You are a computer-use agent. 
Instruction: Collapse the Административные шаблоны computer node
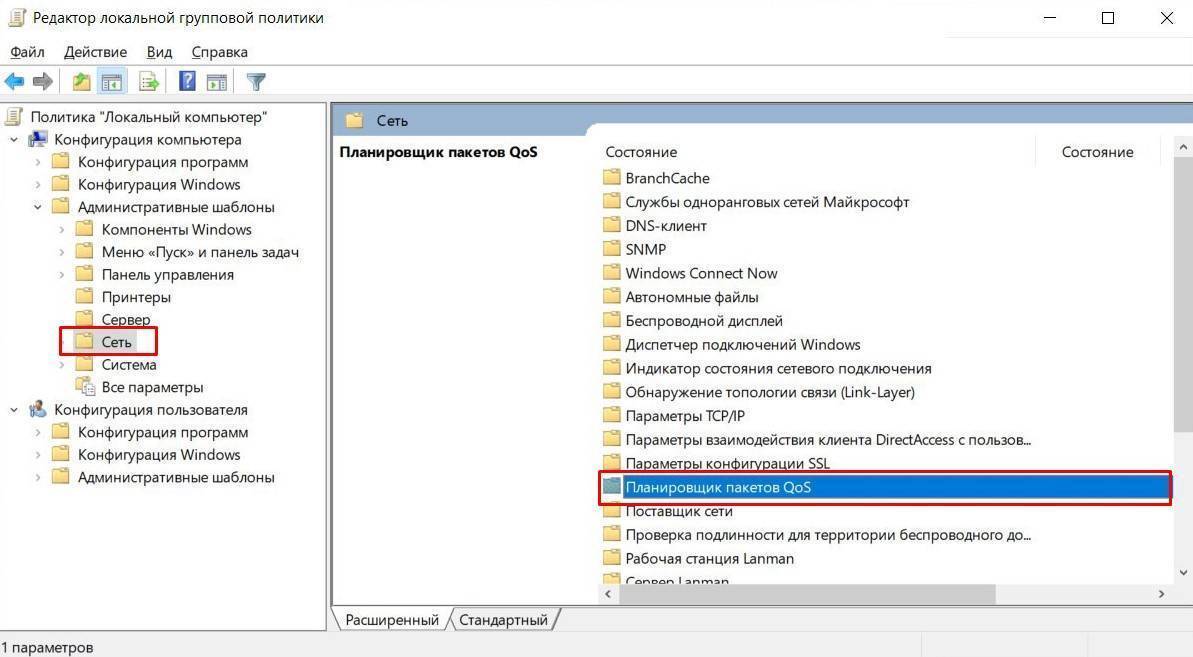click(x=38, y=207)
